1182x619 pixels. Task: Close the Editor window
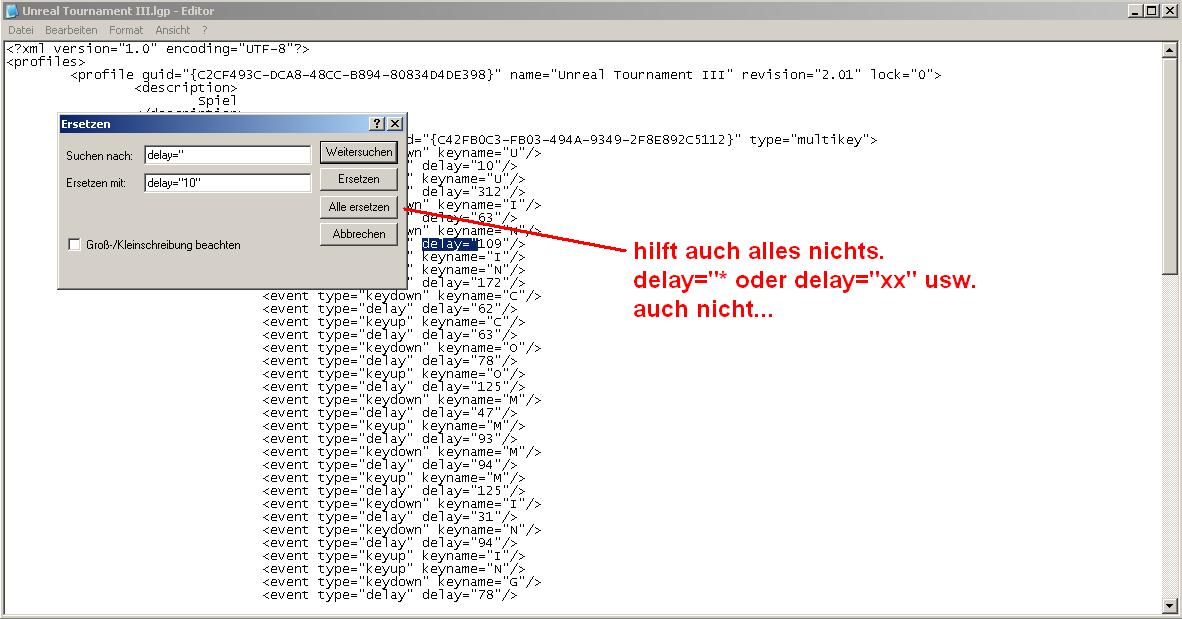[x=1169, y=11]
